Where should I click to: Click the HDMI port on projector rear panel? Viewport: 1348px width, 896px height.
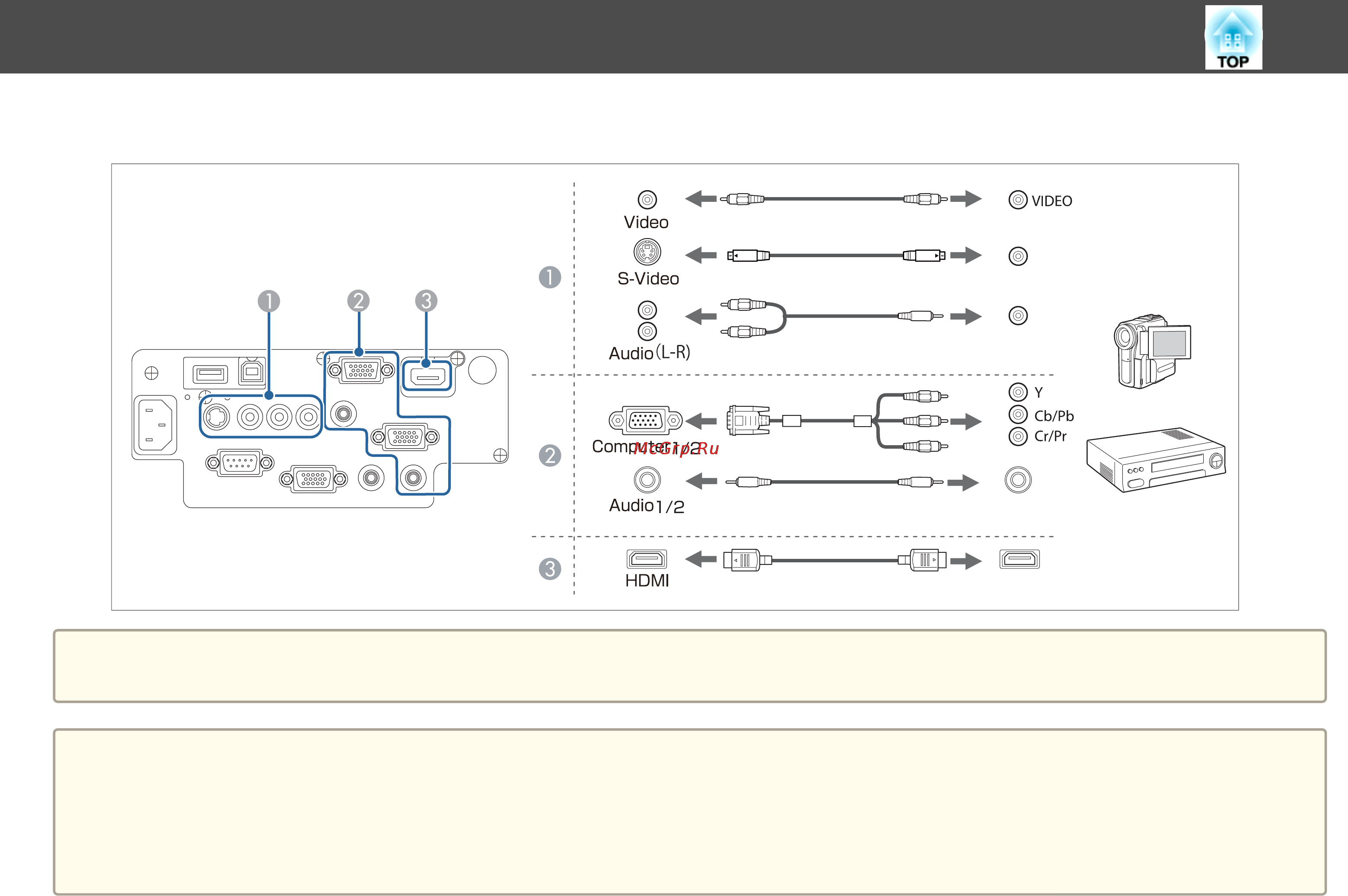[x=427, y=376]
